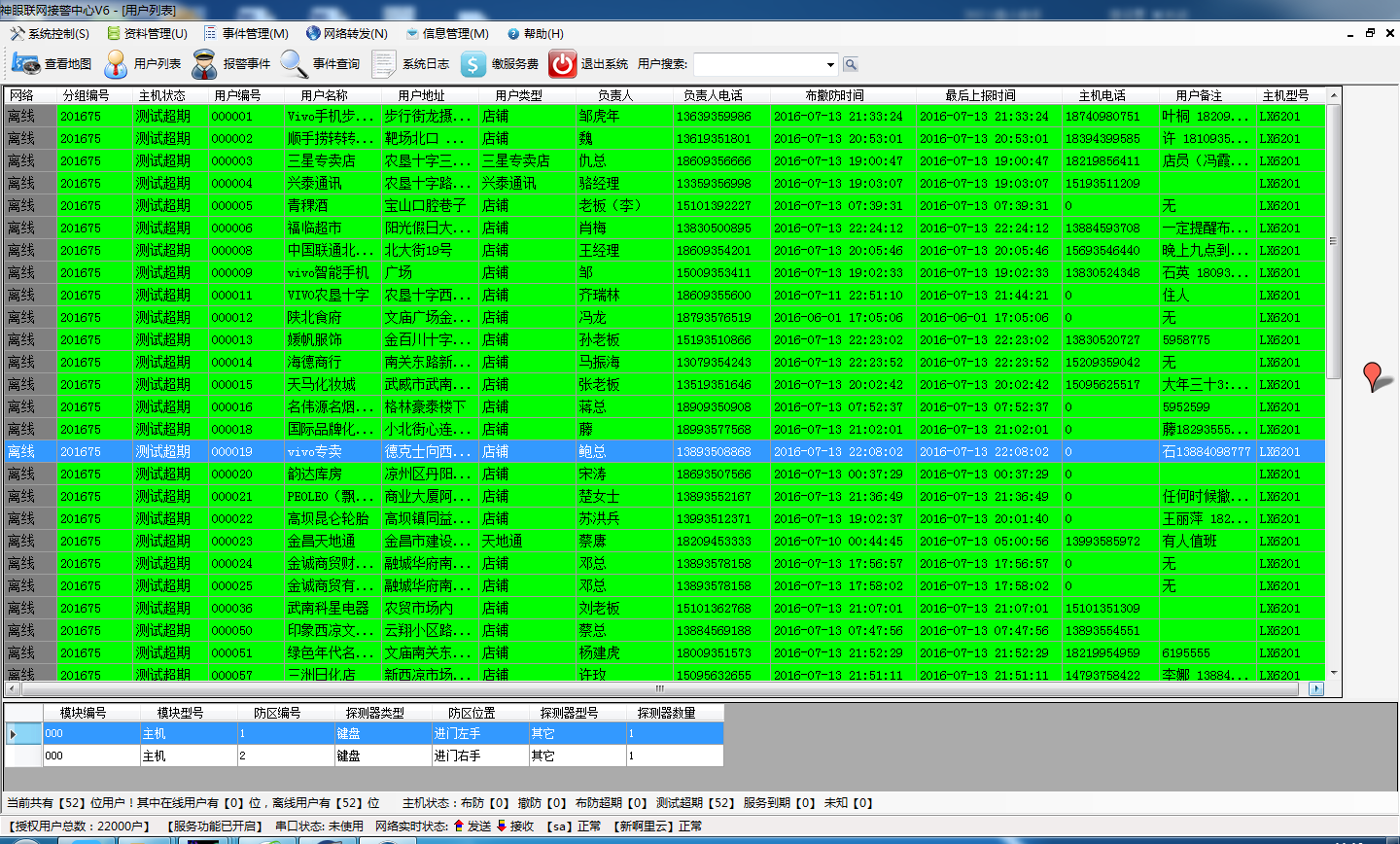Click the blue 发送 up arrow status icon

[x=459, y=826]
